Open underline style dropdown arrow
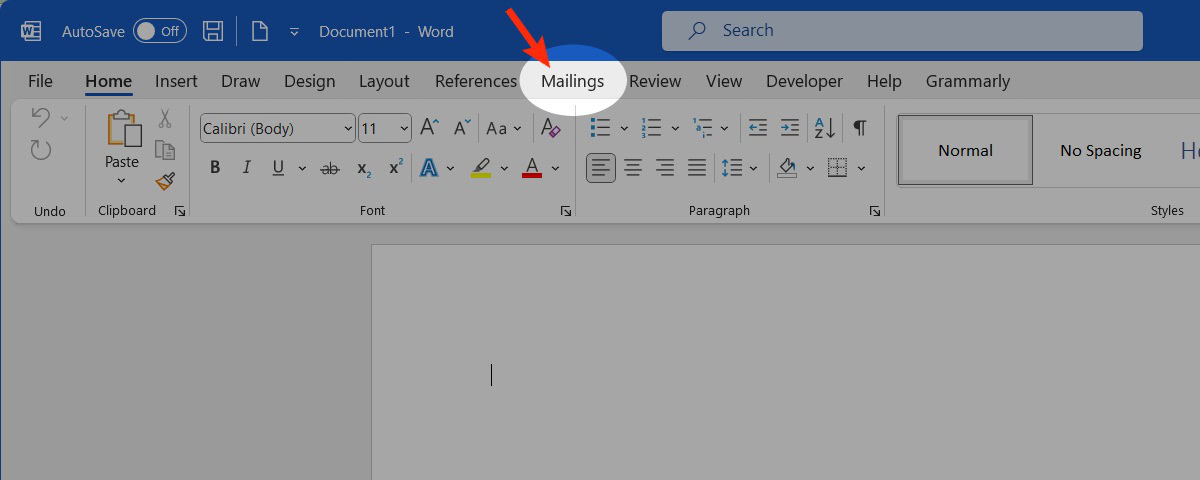The image size is (1200, 480). (x=301, y=168)
